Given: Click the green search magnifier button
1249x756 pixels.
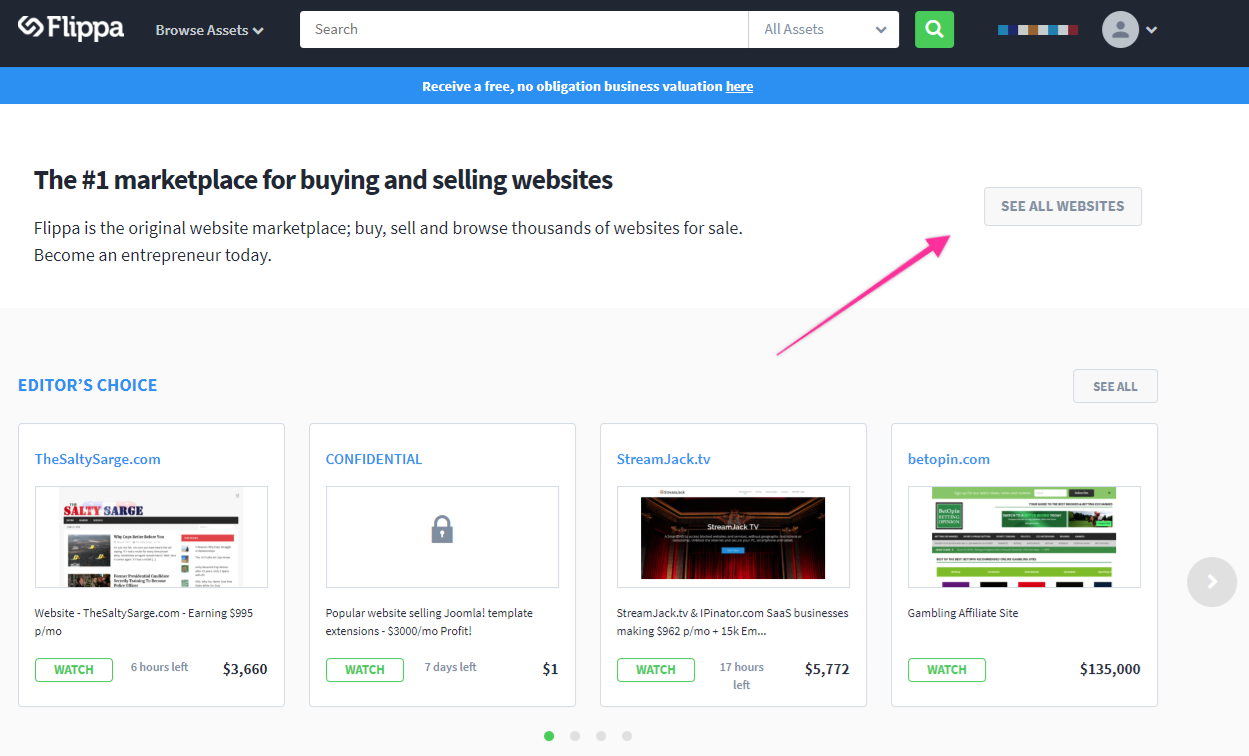Looking at the screenshot, I should coord(934,29).
